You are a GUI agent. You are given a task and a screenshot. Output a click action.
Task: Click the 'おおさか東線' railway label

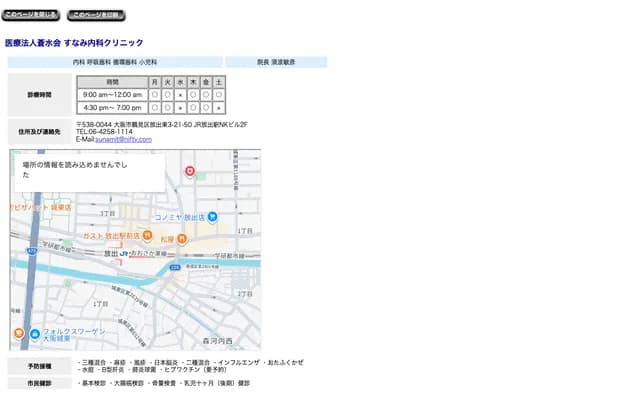coord(149,253)
